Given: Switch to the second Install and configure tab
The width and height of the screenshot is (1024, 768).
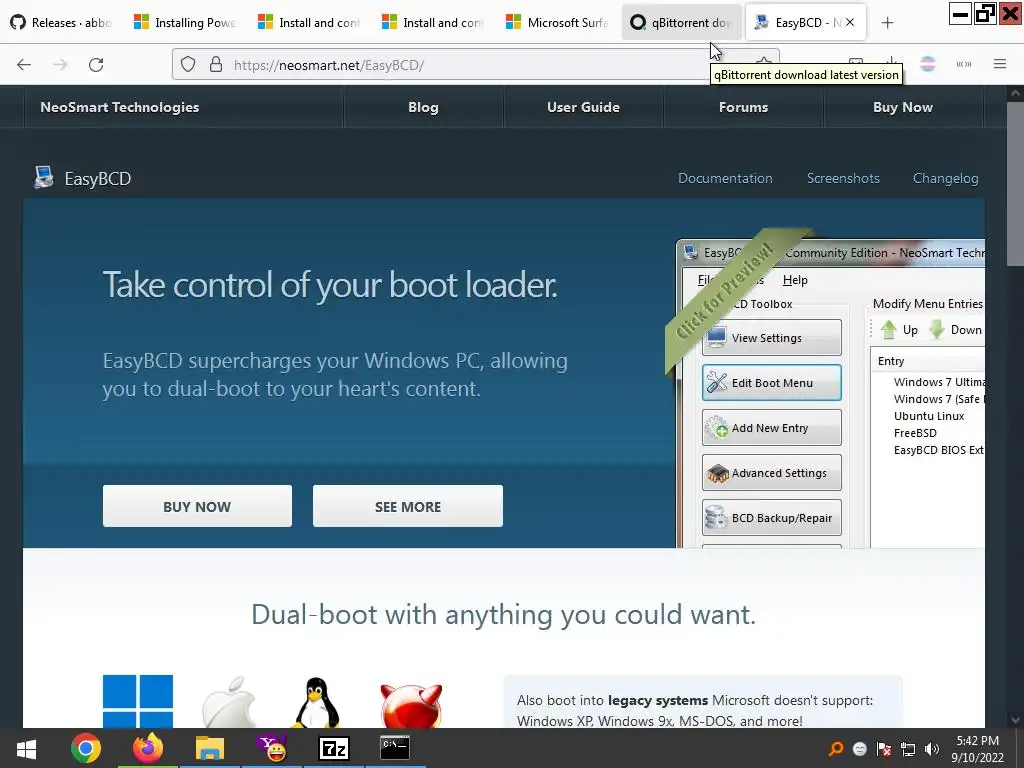Looking at the screenshot, I should [x=434, y=22].
